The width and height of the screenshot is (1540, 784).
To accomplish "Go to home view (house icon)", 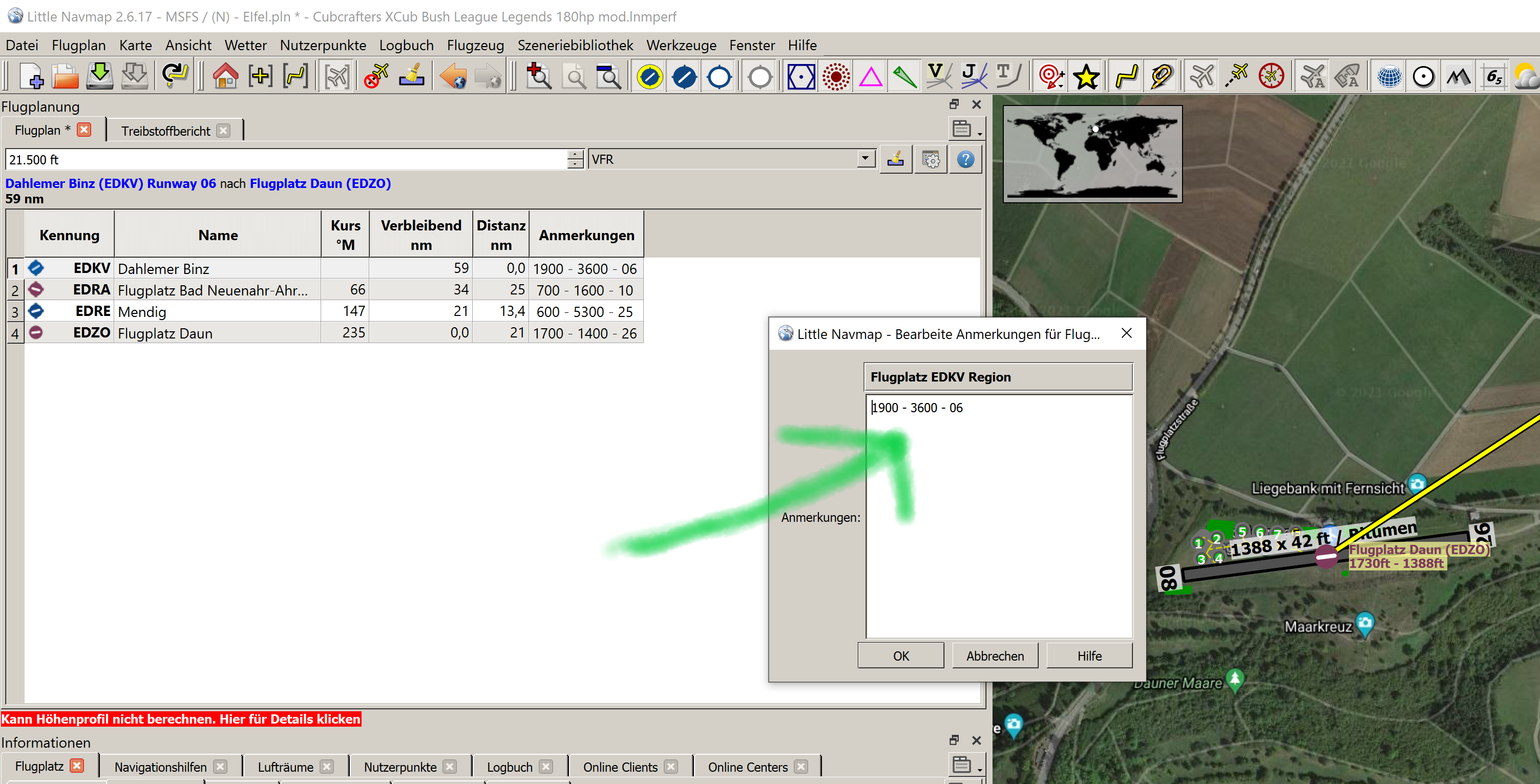I will 225,76.
